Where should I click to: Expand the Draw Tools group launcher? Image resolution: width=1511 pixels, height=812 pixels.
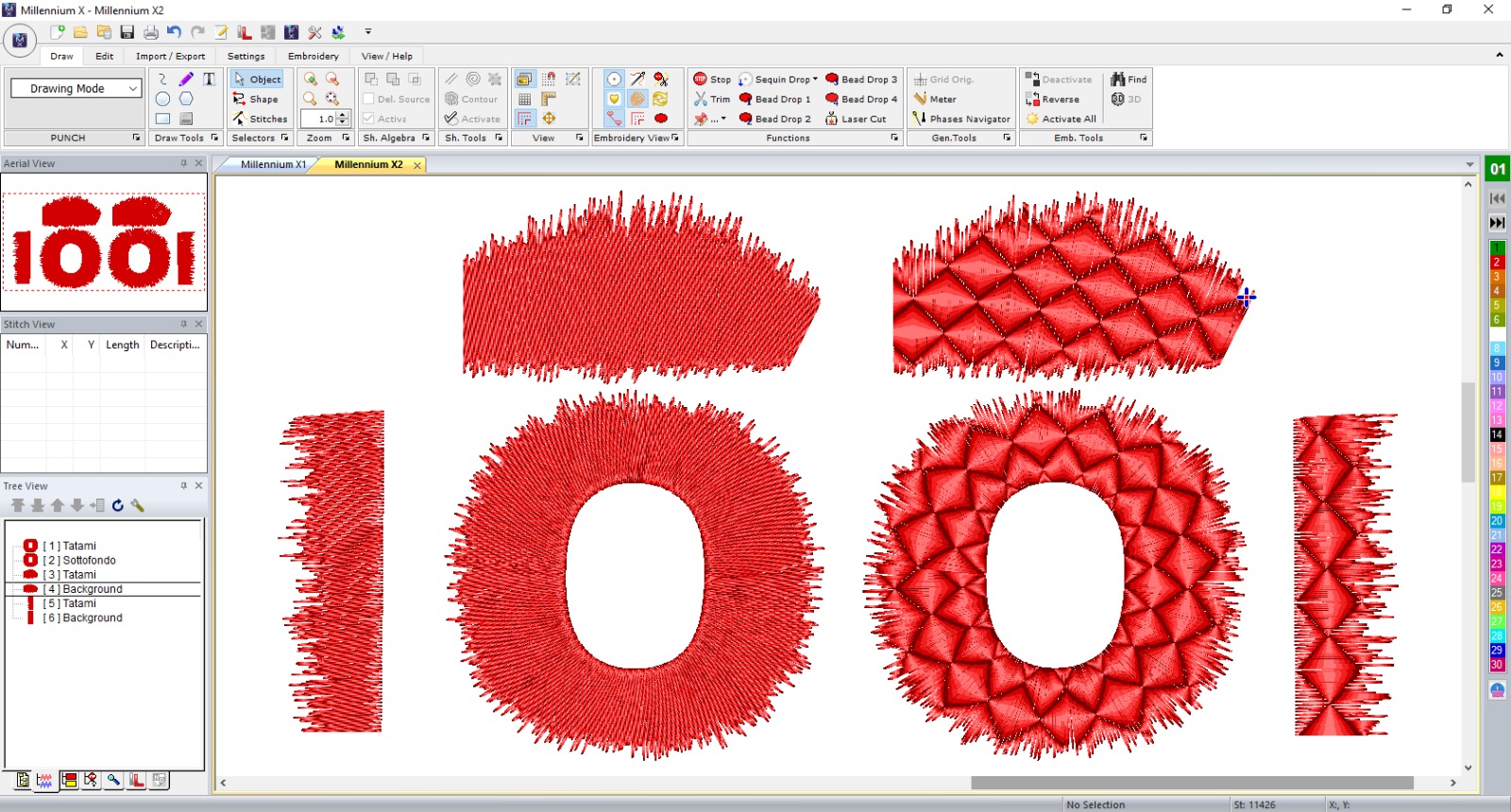pos(214,138)
